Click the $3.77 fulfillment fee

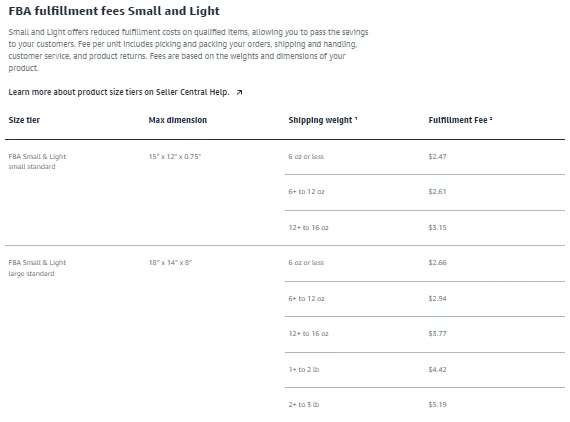click(437, 333)
